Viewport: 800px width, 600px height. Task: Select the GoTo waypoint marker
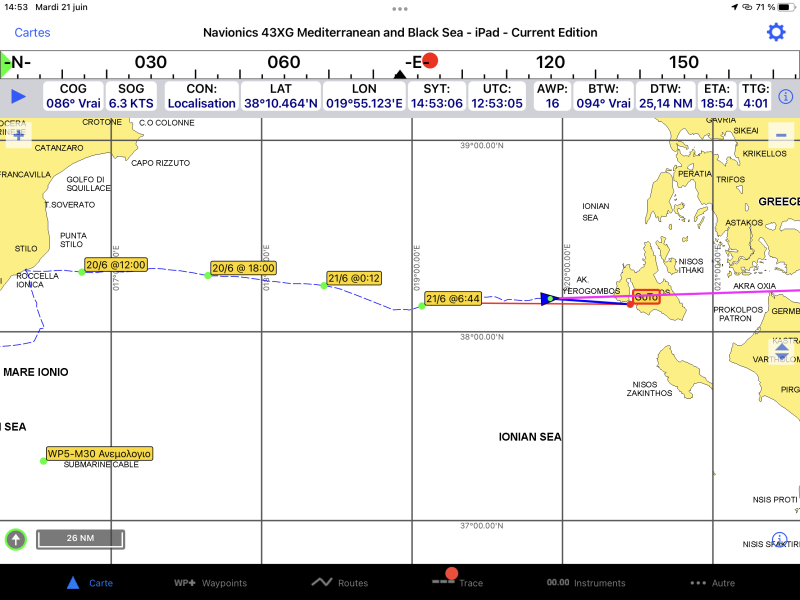pos(646,297)
